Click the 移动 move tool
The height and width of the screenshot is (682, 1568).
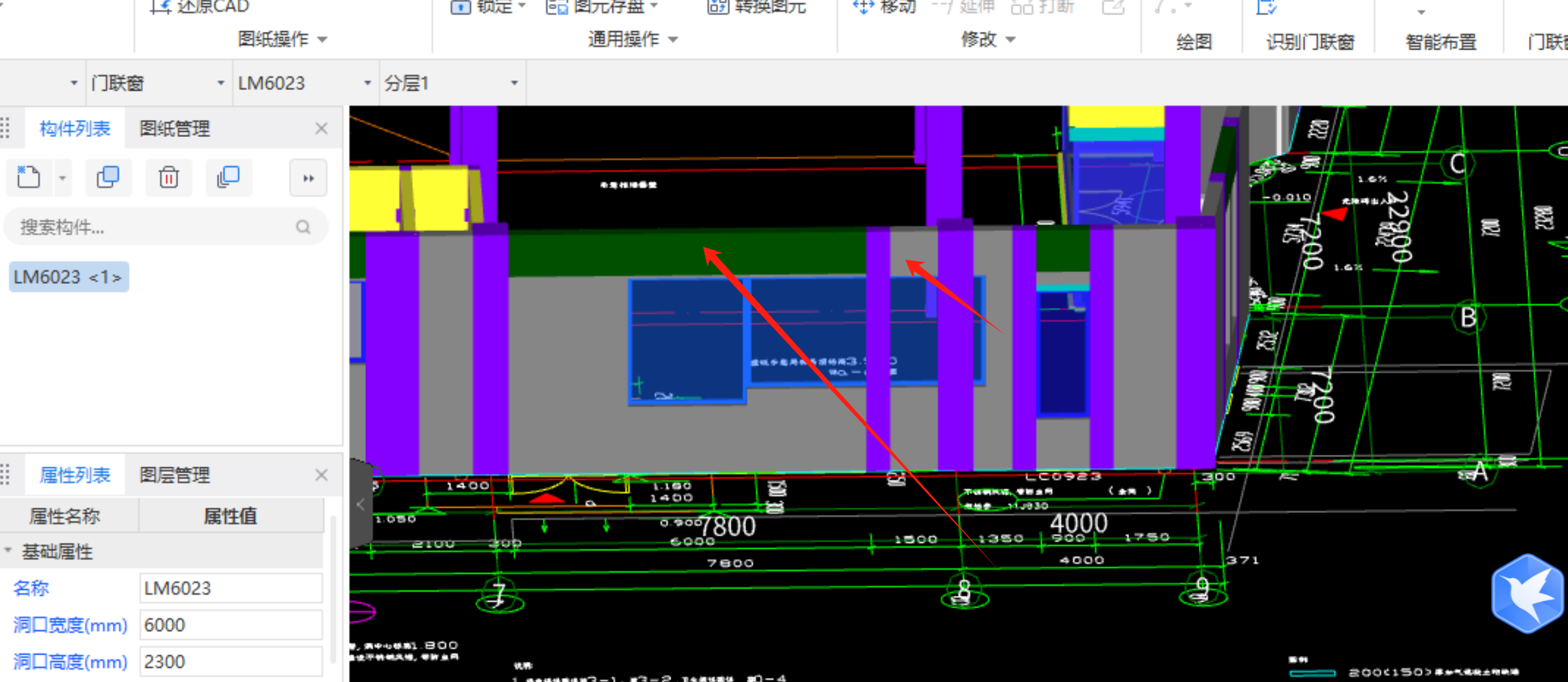click(884, 7)
